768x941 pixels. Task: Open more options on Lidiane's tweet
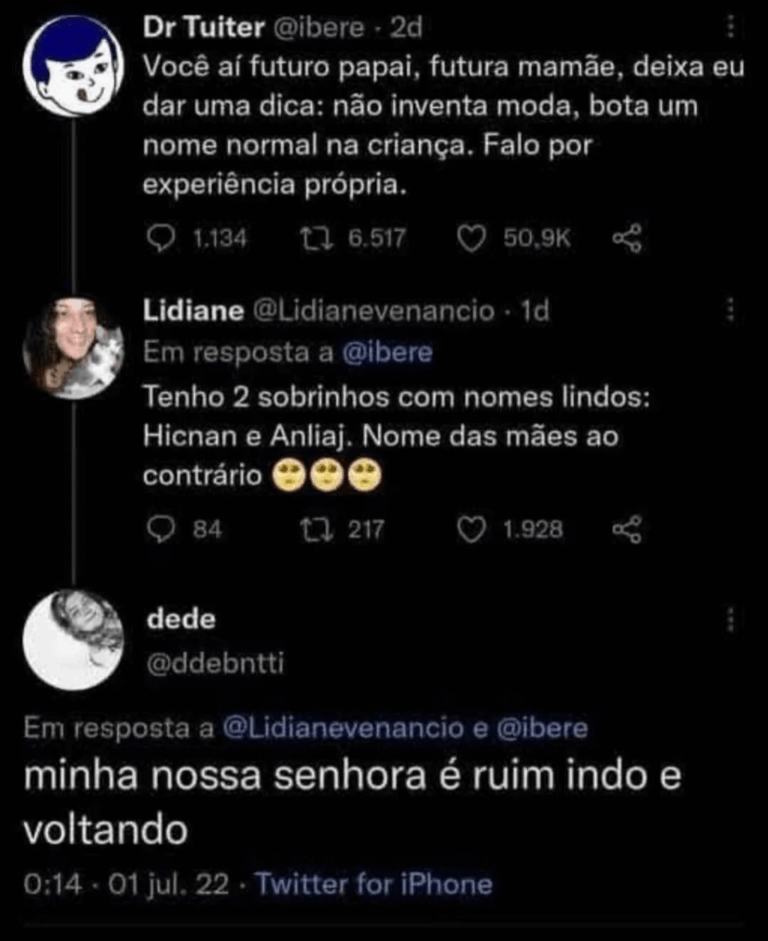[x=731, y=311]
